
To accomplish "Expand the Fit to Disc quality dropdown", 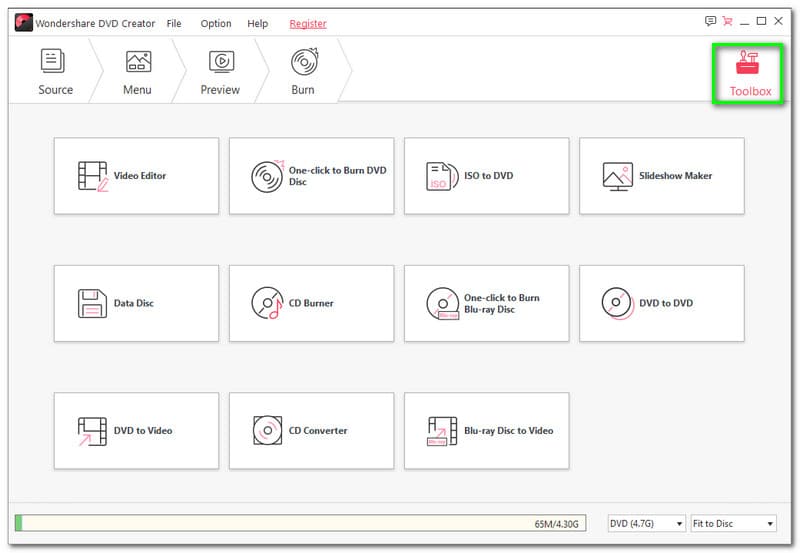I will coord(733,523).
